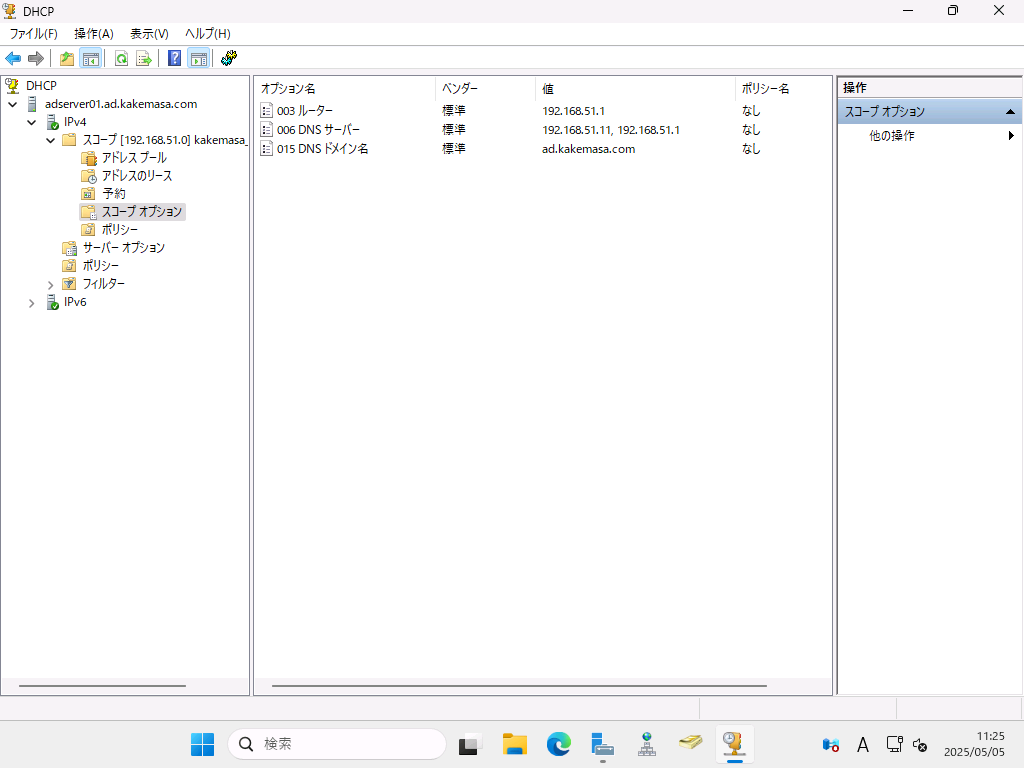1024x768 pixels.
Task: Click the DHCP app icon in taskbar
Action: point(735,744)
